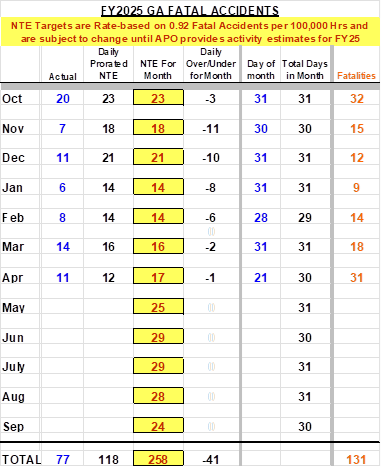This screenshot has height=467, width=381.
Task: Select the Day of month header
Action: pos(261,70)
